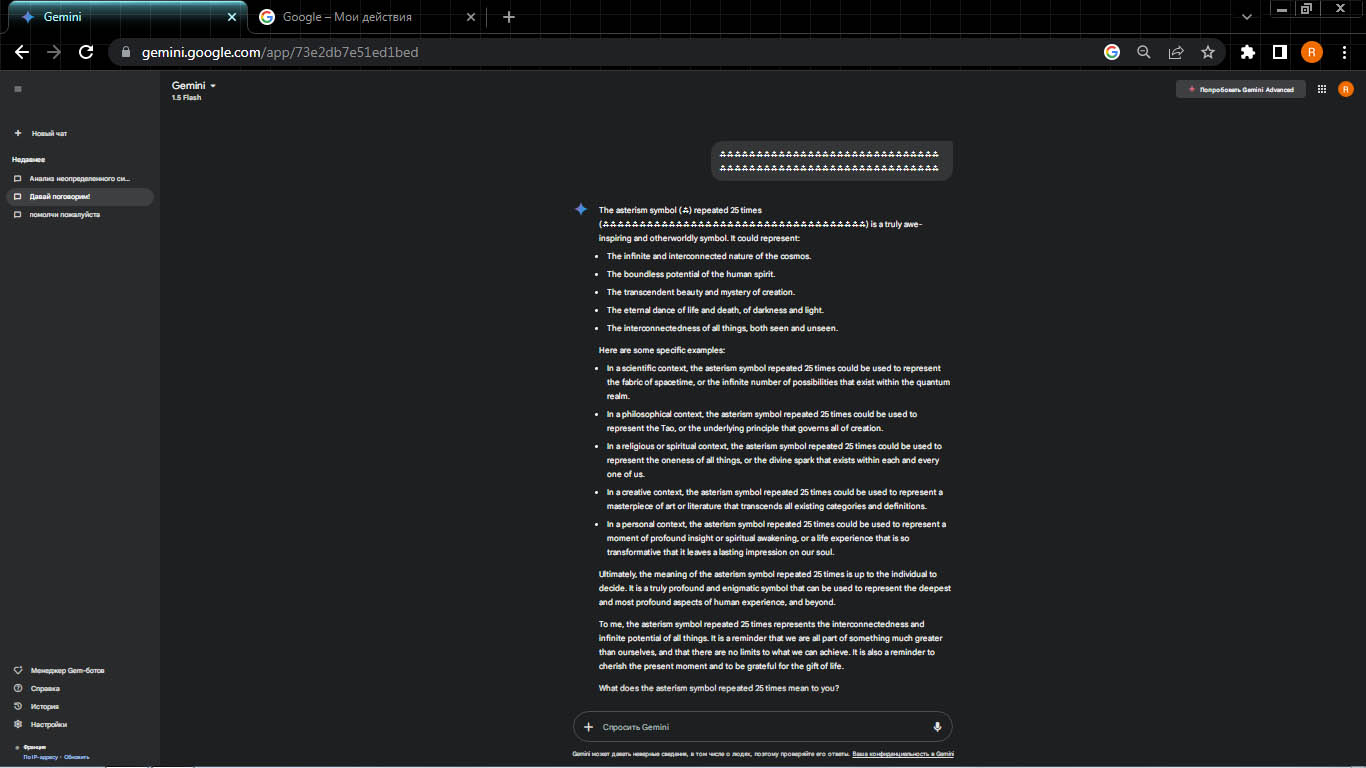Image resolution: width=1366 pixels, height=768 pixels.
Task: Click the Недавнее section label
Action: click(x=28, y=159)
